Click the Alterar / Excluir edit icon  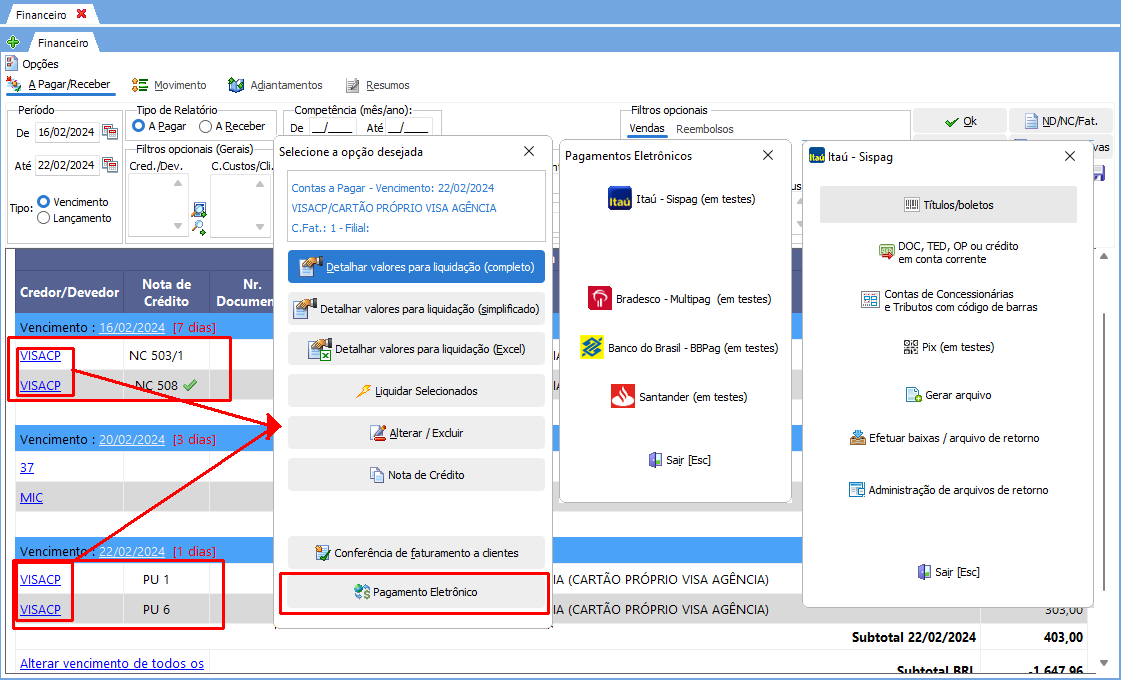click(x=377, y=433)
